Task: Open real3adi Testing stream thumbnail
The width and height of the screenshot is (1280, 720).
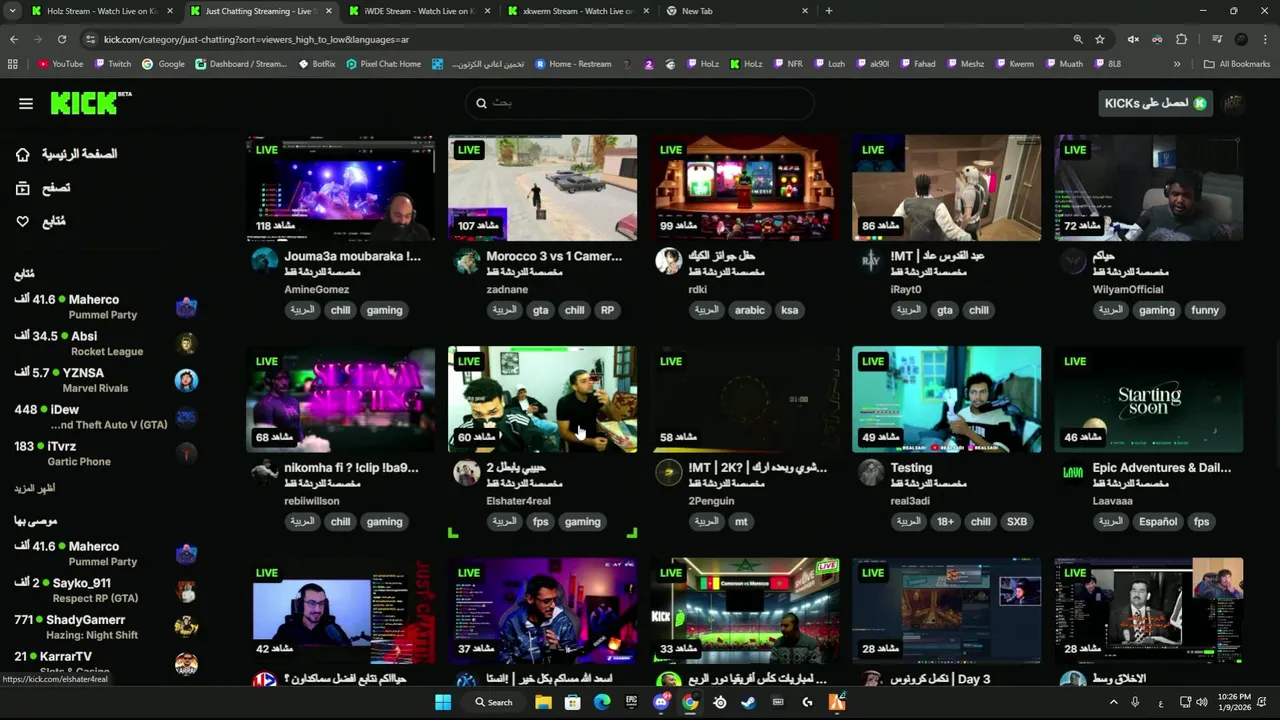Action: (x=946, y=399)
